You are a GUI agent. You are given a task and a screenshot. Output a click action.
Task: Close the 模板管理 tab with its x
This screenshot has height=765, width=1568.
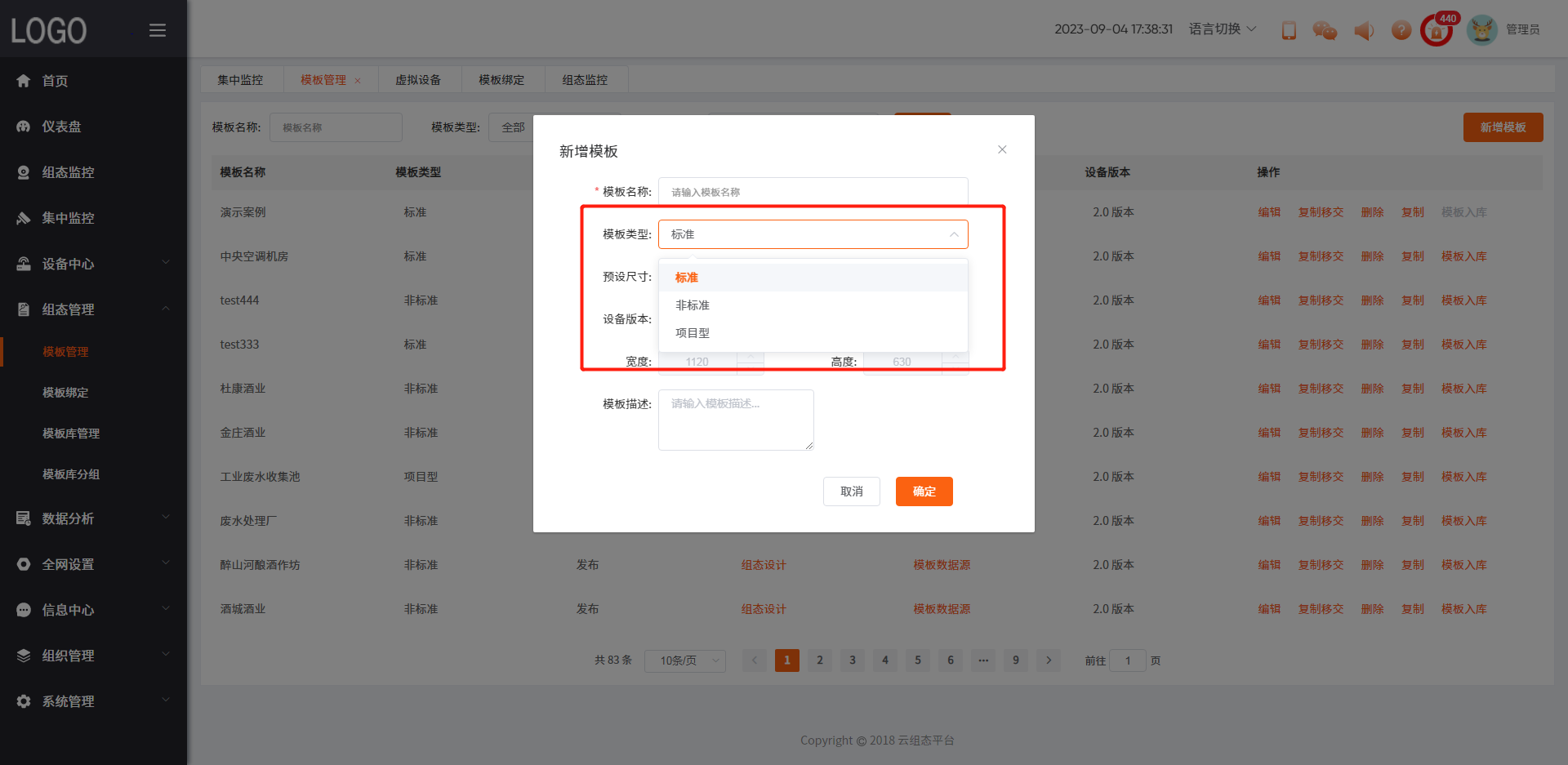coord(358,81)
